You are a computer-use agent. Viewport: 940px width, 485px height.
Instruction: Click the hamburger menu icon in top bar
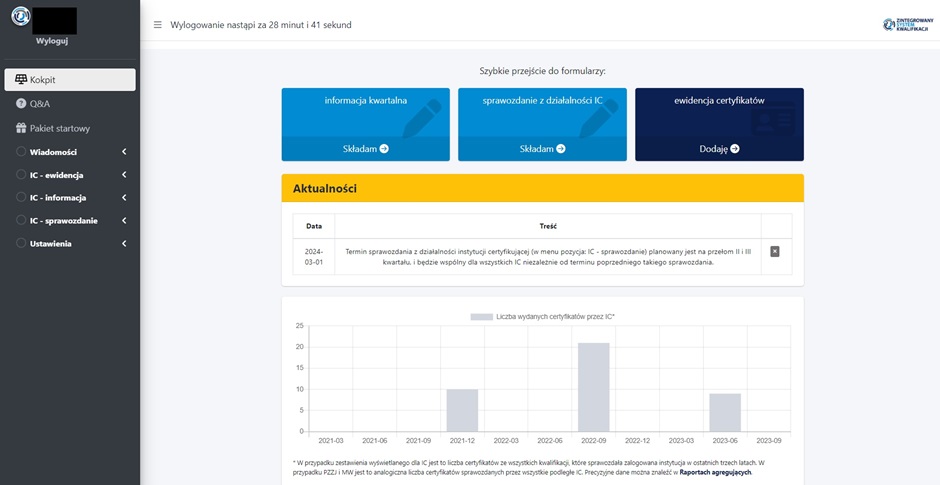pos(157,24)
